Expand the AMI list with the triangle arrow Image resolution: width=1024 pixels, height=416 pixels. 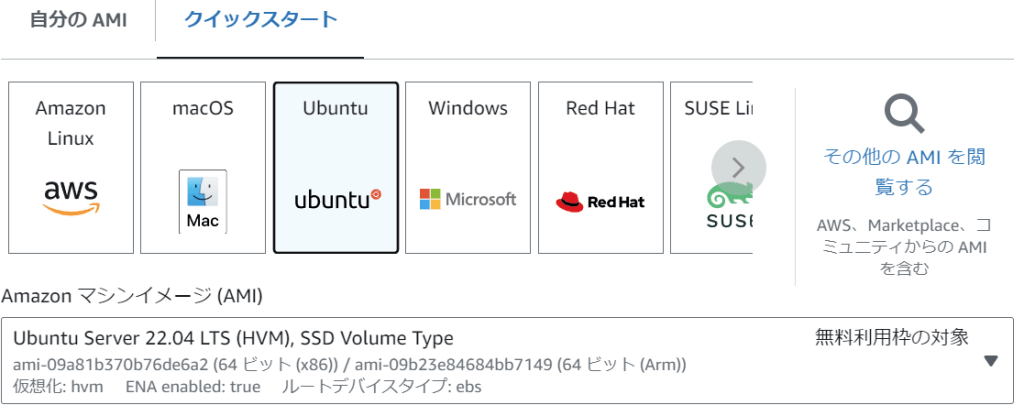click(x=991, y=361)
